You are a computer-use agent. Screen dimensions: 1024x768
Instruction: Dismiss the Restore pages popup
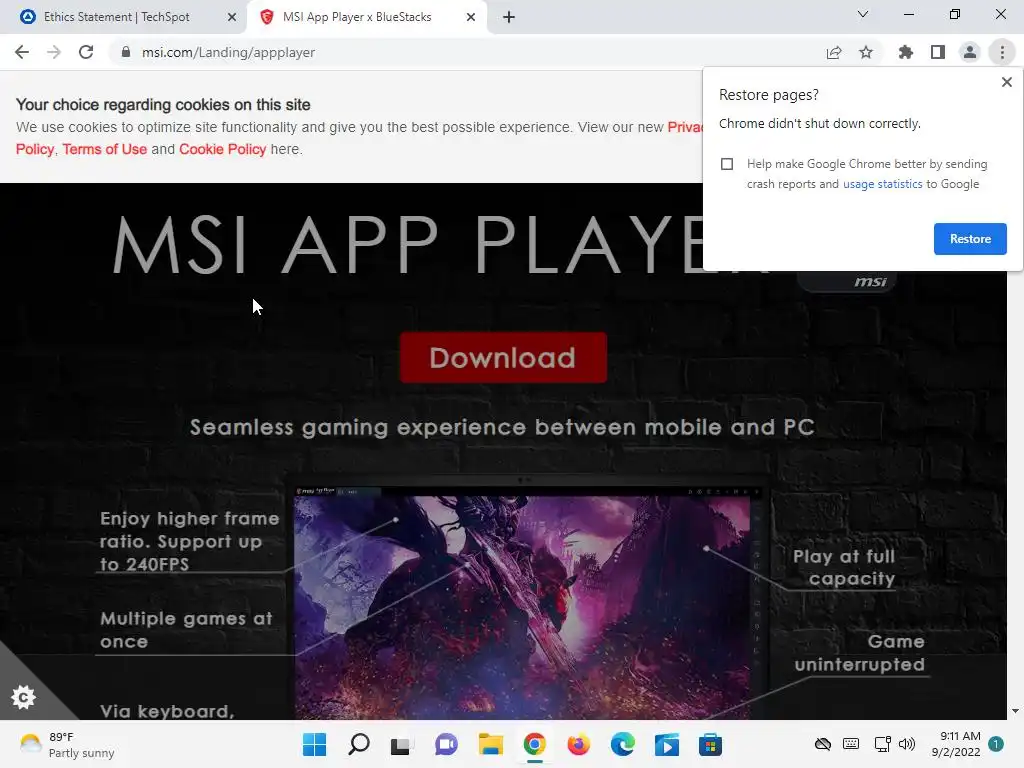point(1007,82)
